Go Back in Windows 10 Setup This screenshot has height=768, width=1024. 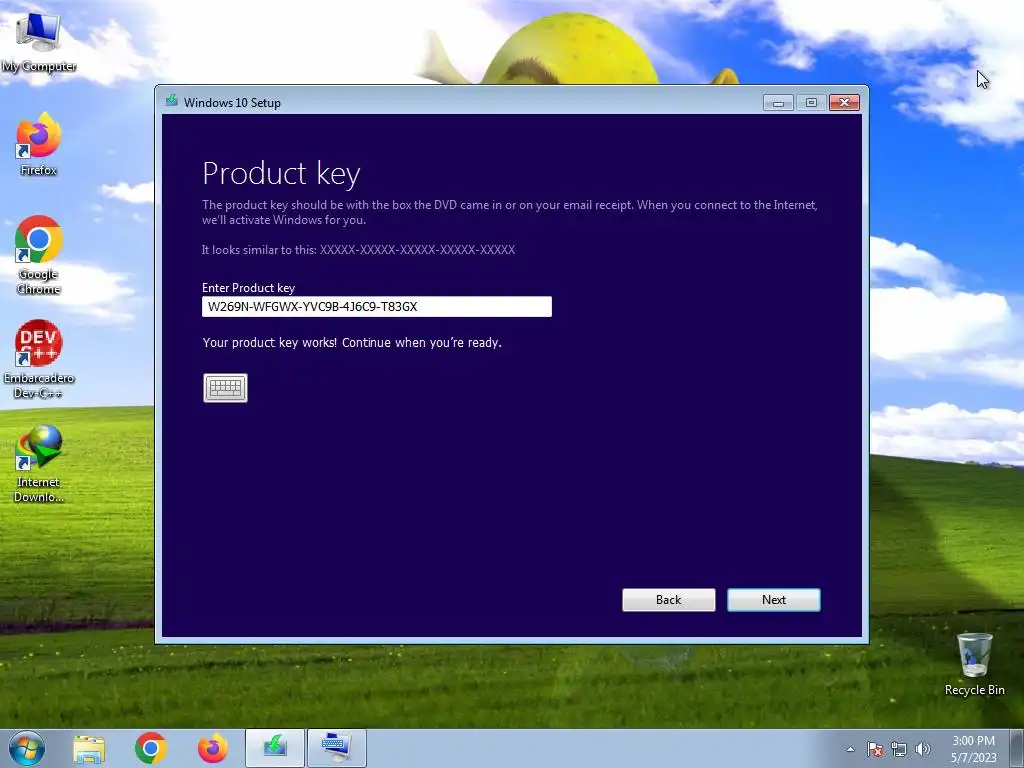point(668,600)
